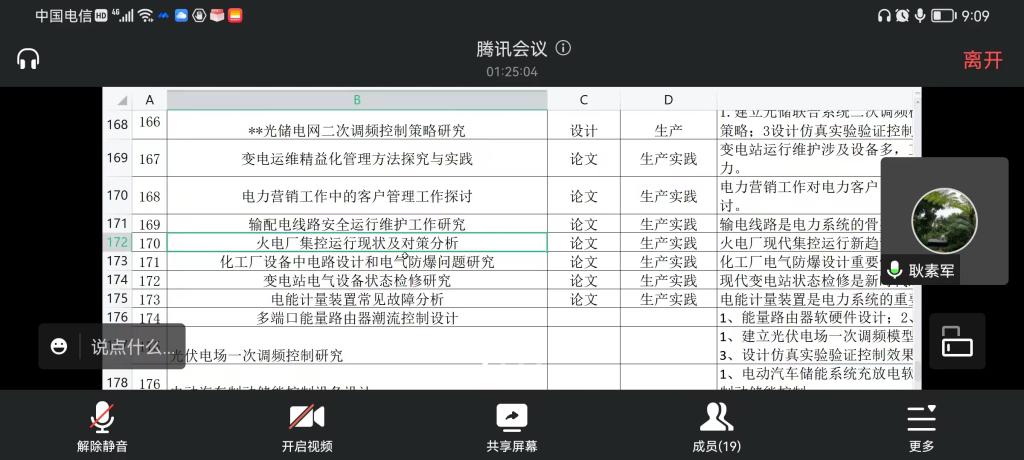Open the members list 成员(19)

(716, 424)
